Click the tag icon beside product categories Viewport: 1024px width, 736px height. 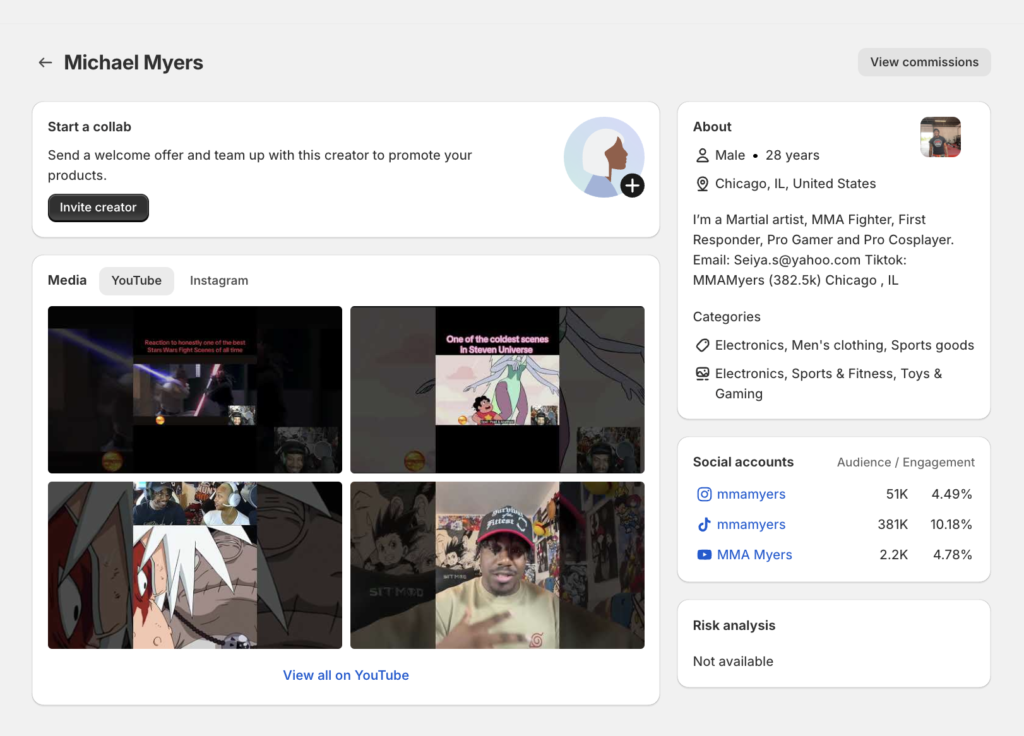coord(703,345)
